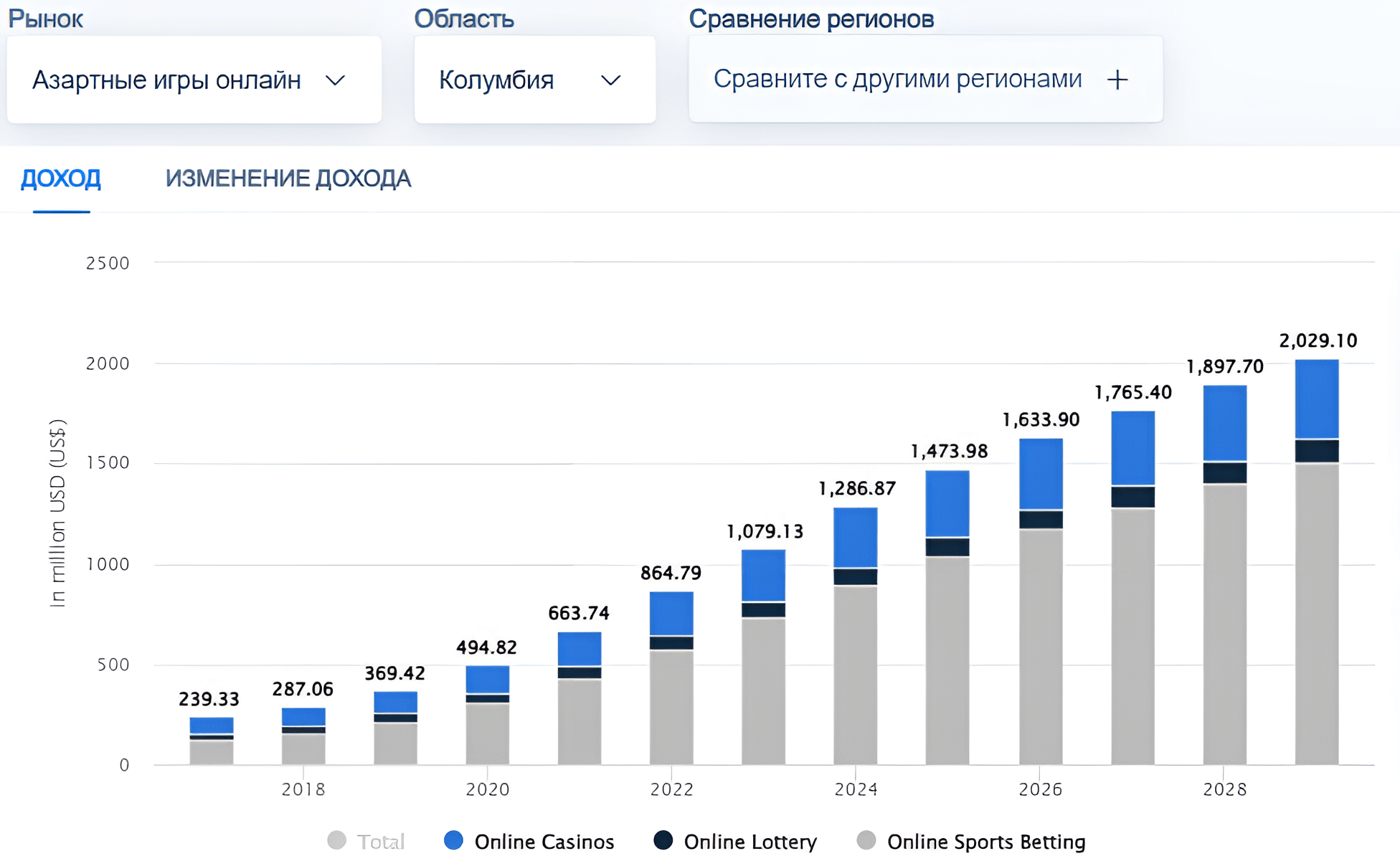
Task: Click the 2020 bar labeled 494.82
Action: point(488,715)
